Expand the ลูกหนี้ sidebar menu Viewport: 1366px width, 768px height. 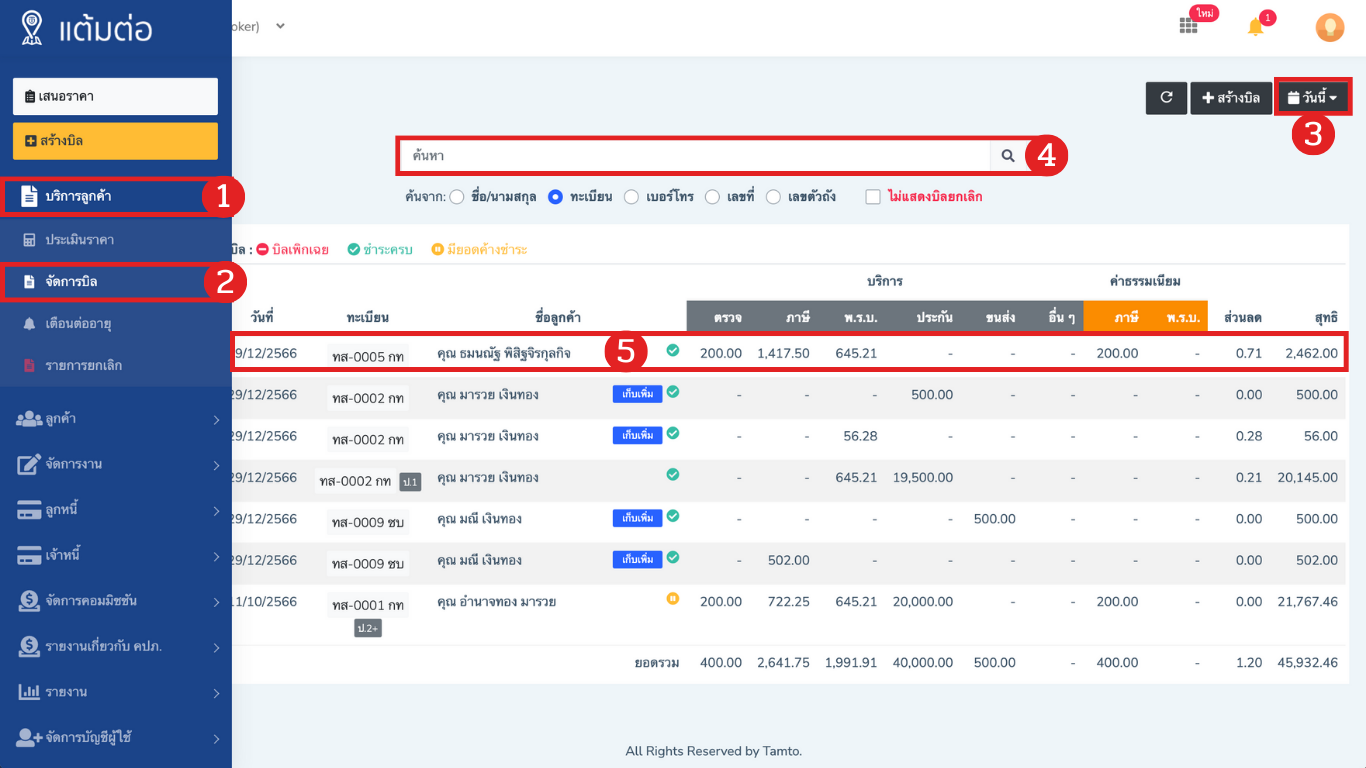(x=216, y=511)
